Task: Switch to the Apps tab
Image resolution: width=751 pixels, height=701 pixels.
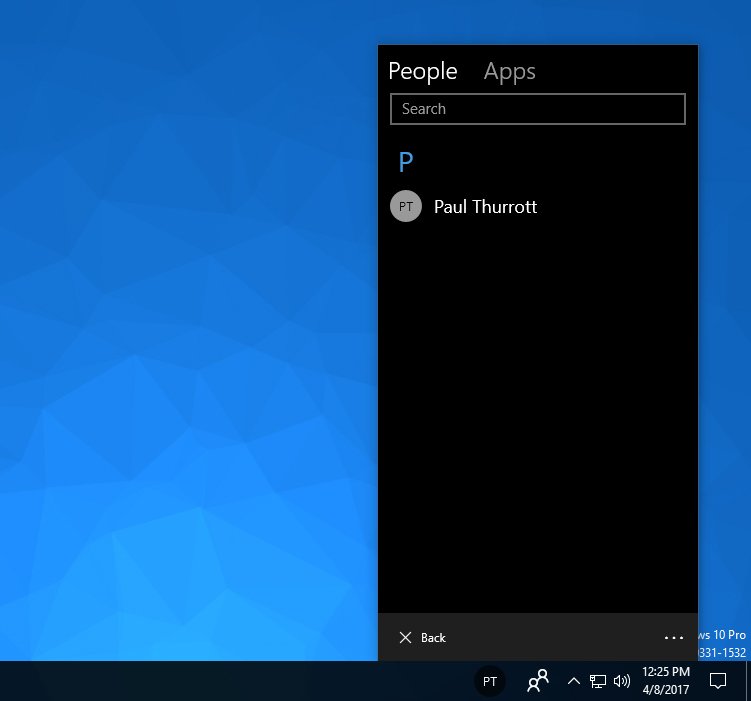Action: point(509,72)
